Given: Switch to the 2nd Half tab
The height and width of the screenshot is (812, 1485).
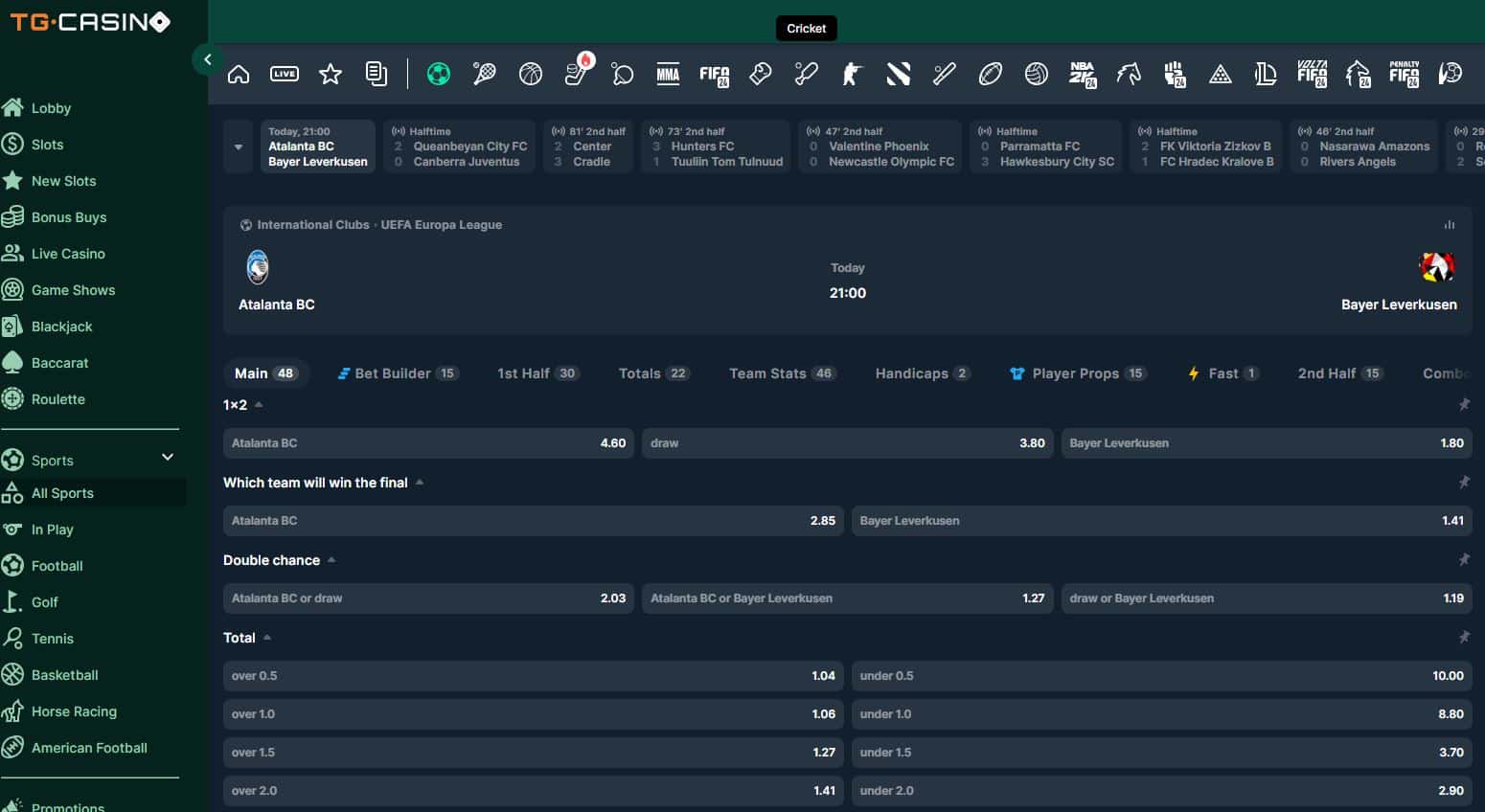Looking at the screenshot, I should 1340,373.
